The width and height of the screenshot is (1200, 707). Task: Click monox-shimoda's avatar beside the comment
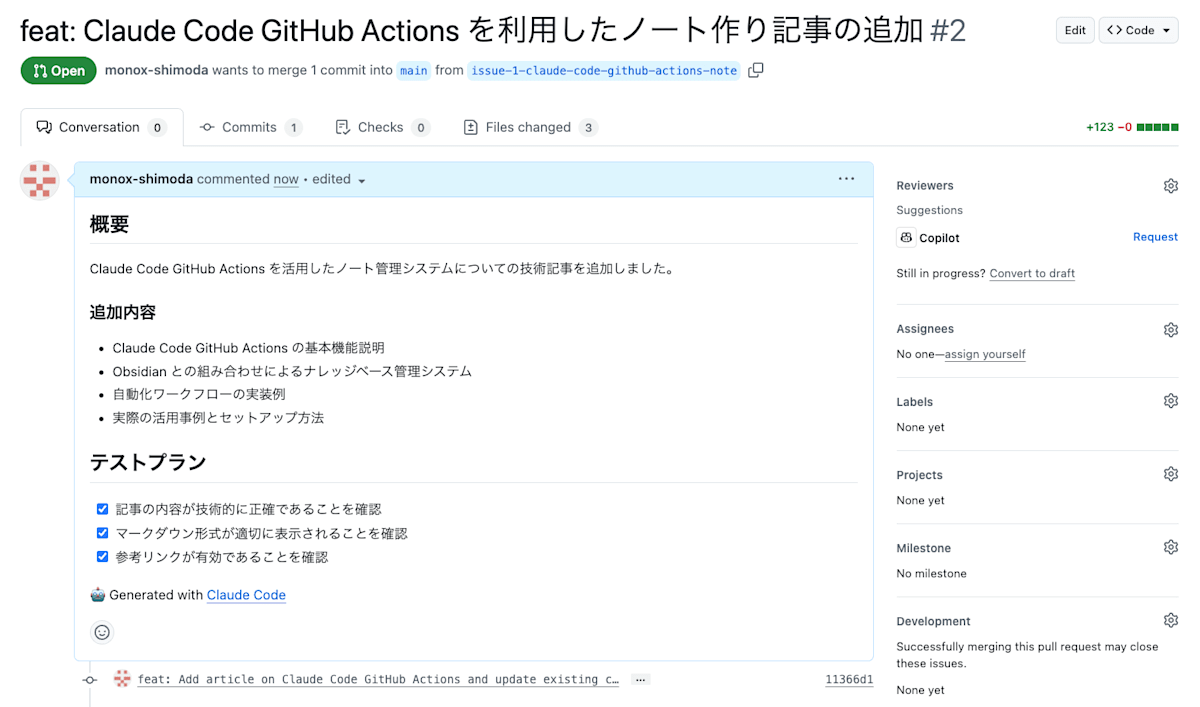[x=40, y=181]
